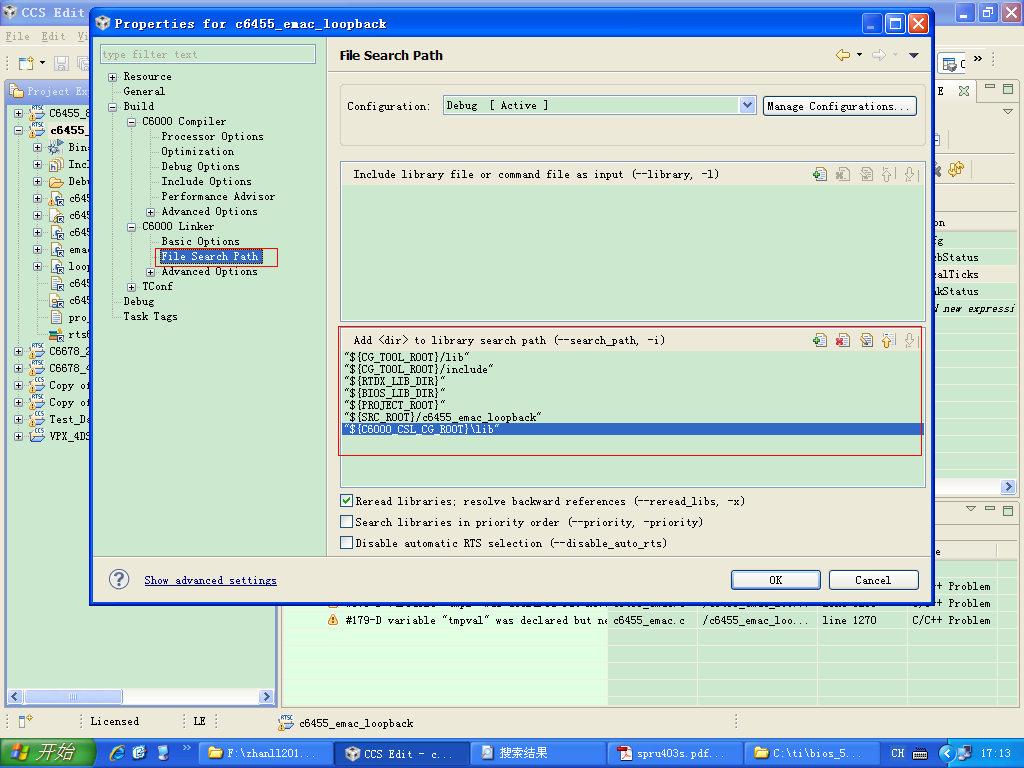Viewport: 1024px width, 768px height.
Task: Select Performance Advisor in the tree
Action: [x=218, y=197]
